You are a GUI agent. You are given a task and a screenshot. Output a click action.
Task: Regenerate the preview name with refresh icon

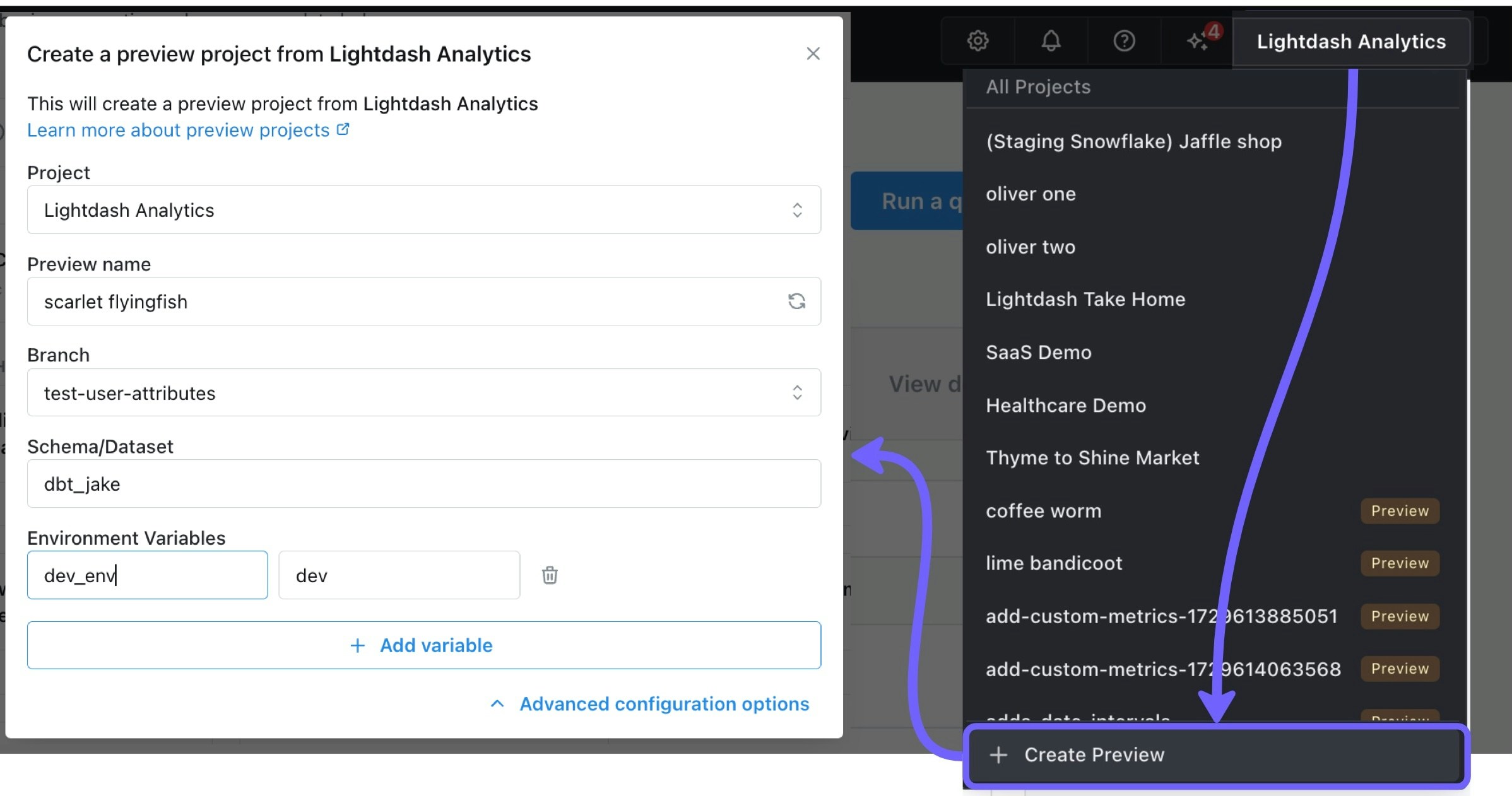[x=796, y=301]
